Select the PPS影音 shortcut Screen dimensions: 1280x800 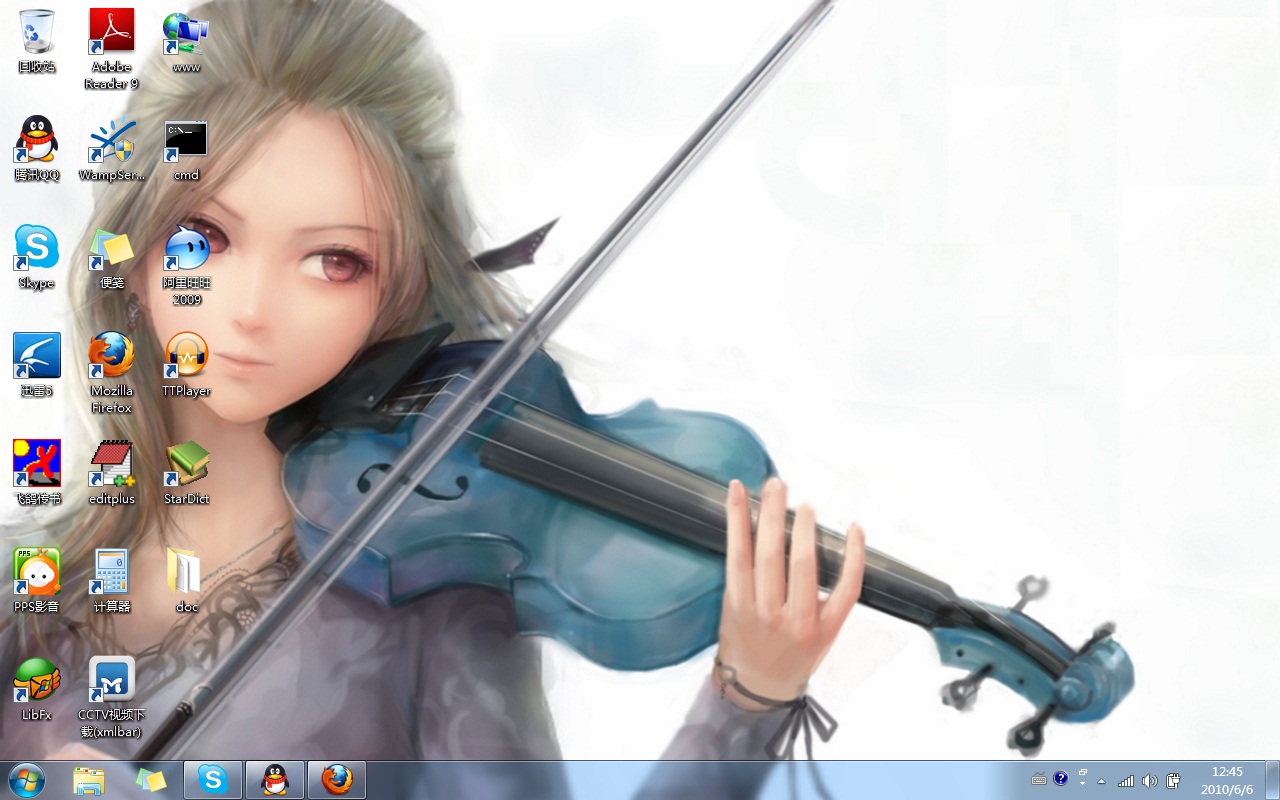(37, 580)
